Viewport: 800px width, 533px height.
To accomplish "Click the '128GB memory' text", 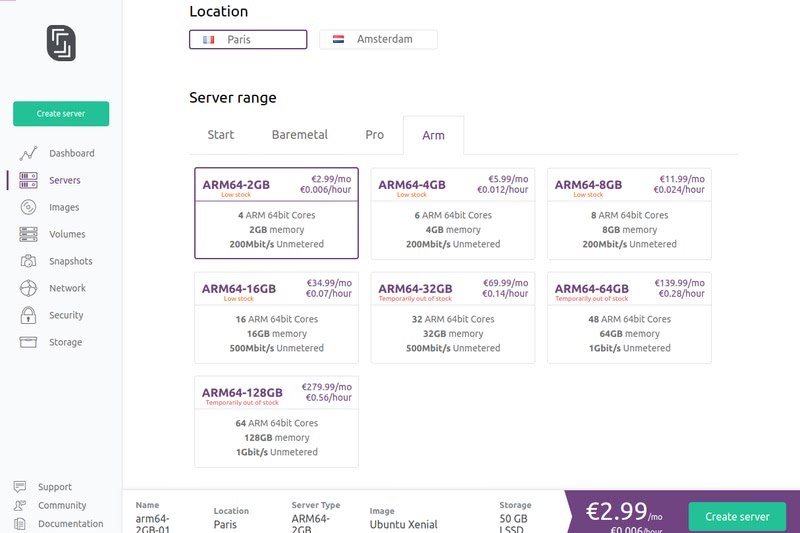I will click(x=277, y=438).
